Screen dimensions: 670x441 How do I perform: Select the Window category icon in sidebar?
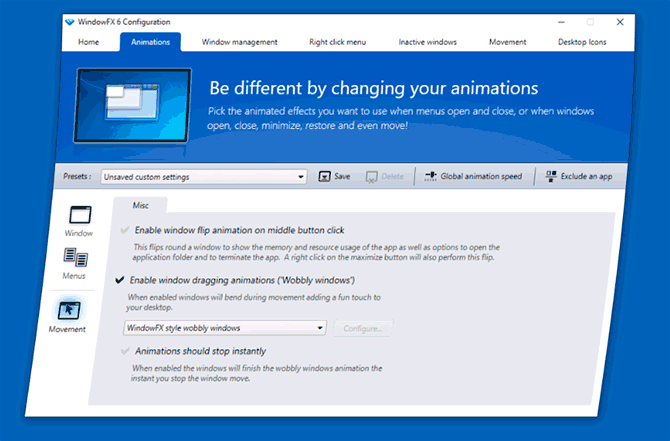[80, 215]
